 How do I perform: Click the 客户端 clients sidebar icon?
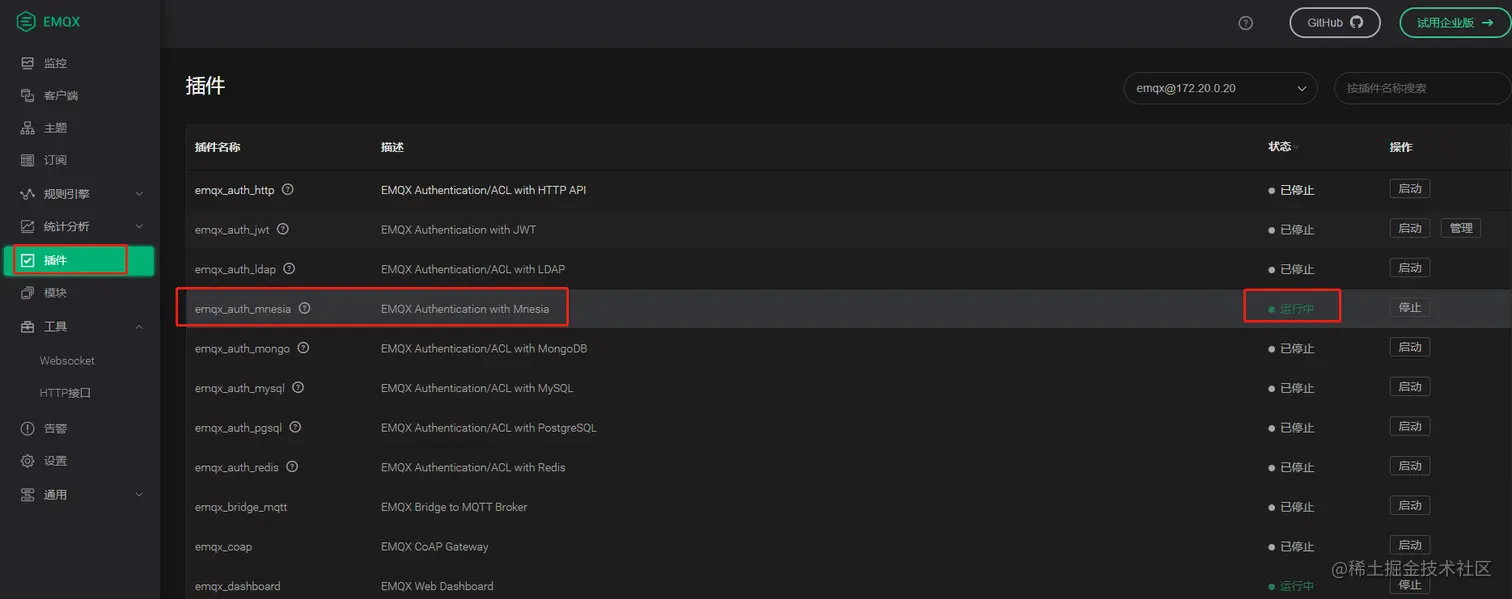[x=27, y=95]
